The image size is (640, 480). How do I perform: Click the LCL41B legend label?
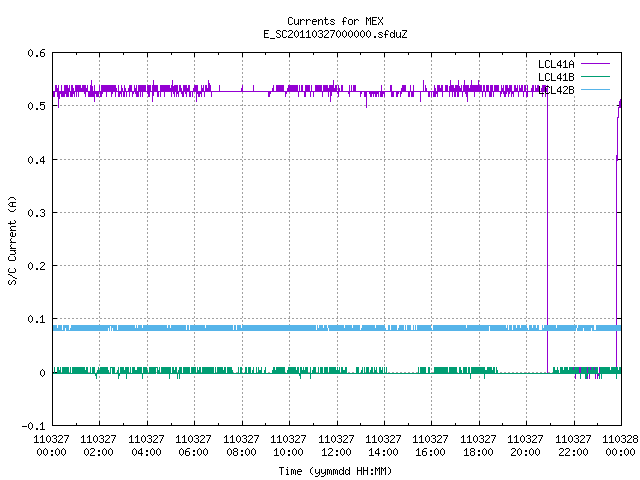[x=556, y=77]
